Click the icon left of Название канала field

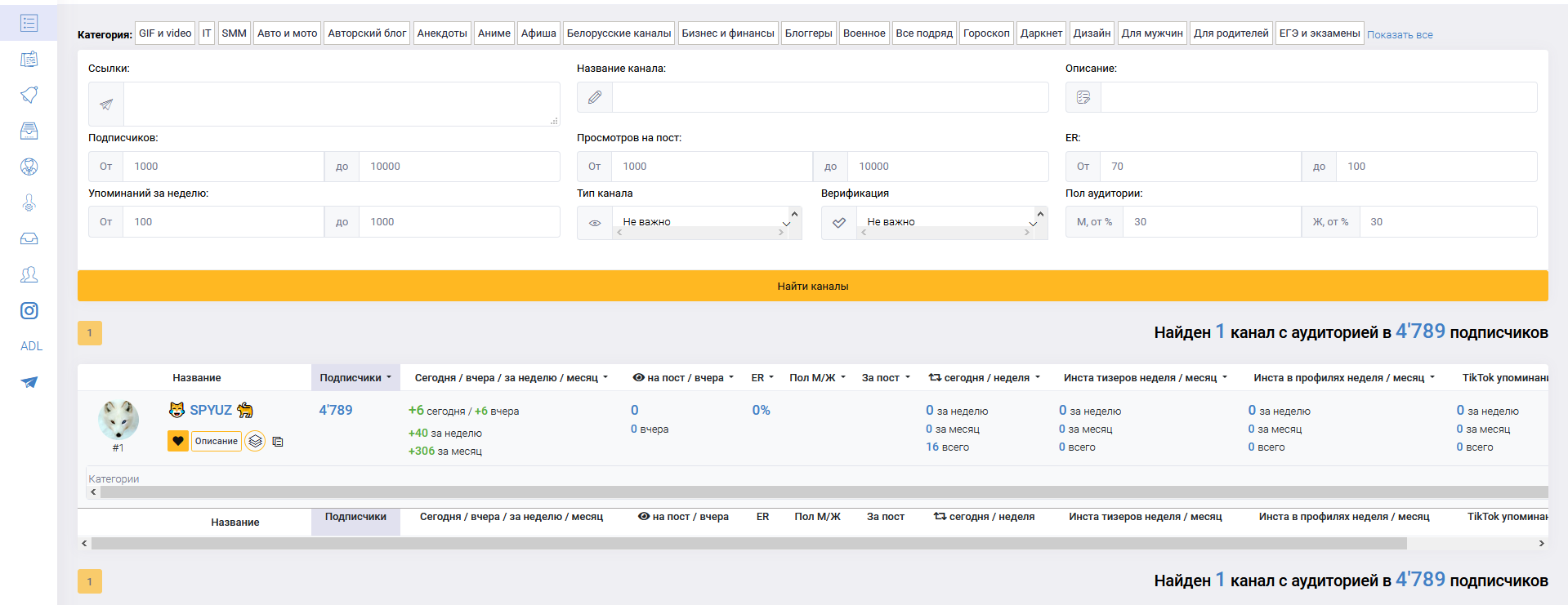(595, 97)
